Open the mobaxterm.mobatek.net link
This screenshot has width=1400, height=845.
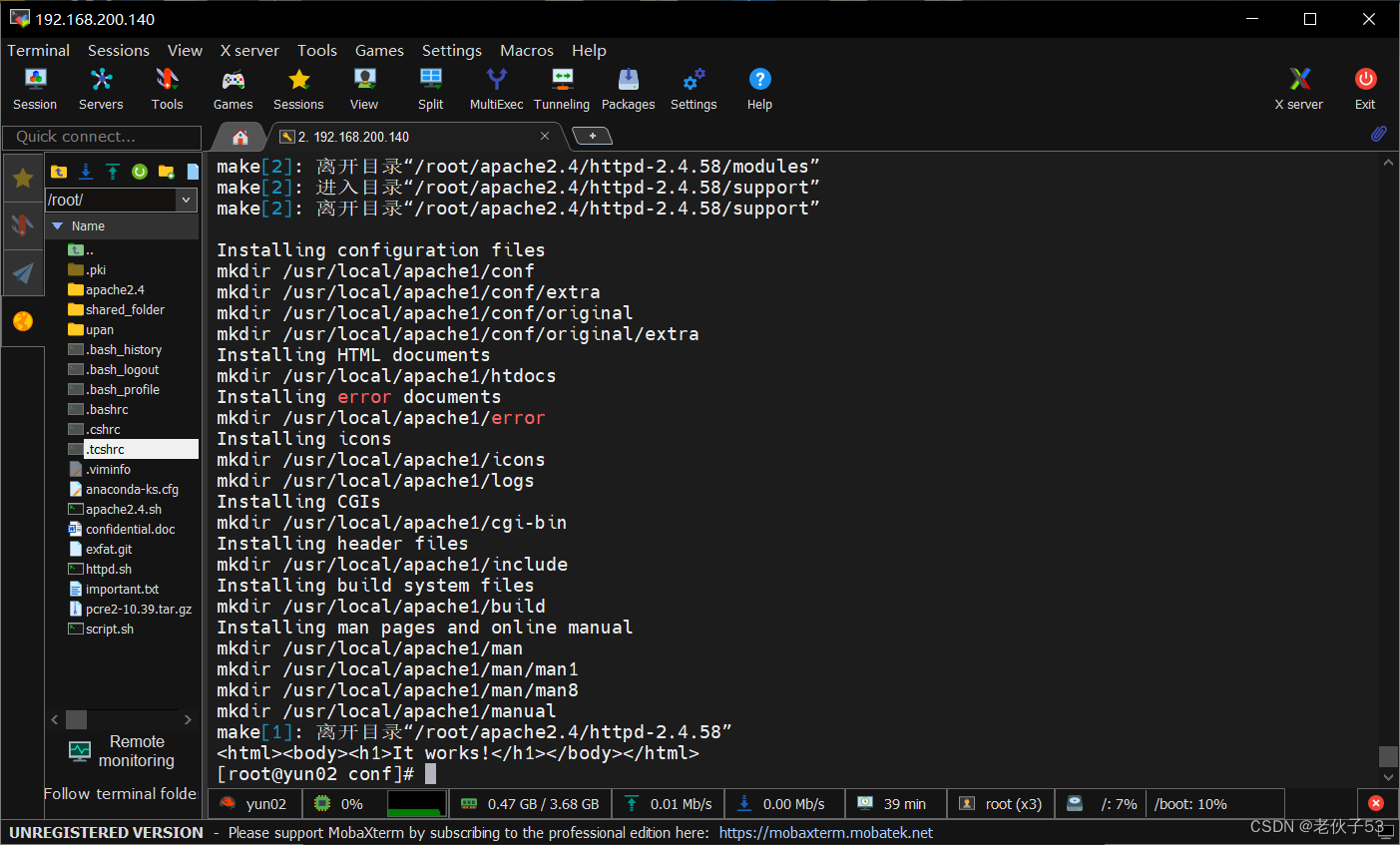coord(825,832)
